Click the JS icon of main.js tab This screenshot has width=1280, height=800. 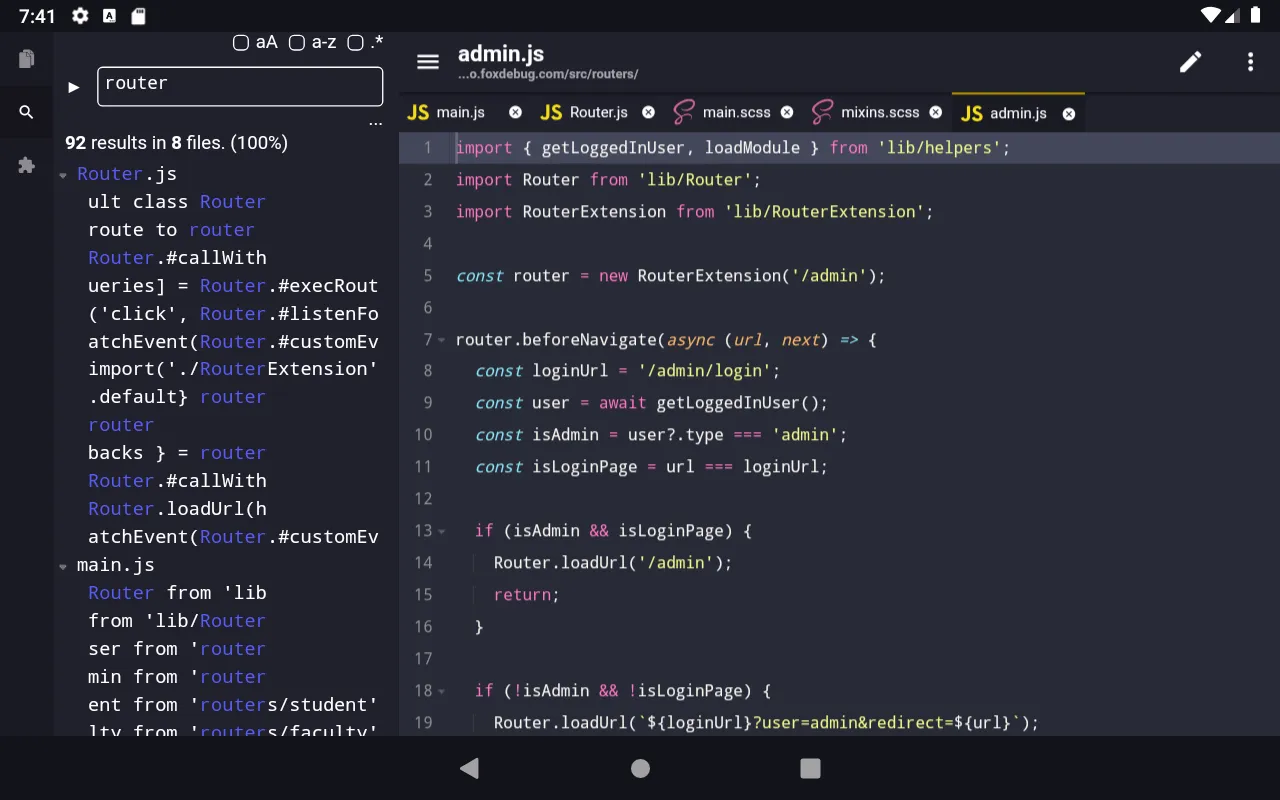click(418, 113)
